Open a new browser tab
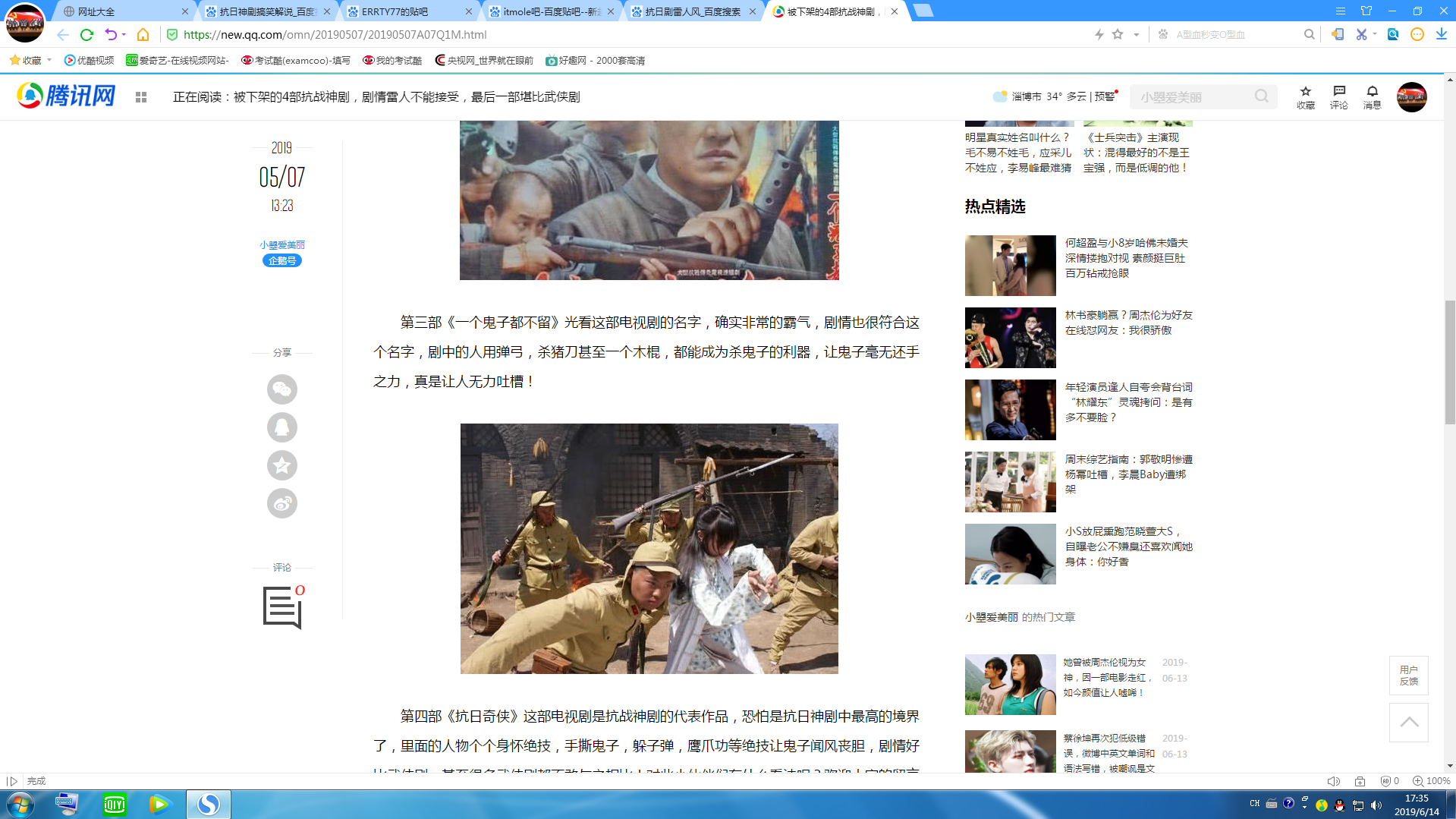1456x819 pixels. point(923,11)
